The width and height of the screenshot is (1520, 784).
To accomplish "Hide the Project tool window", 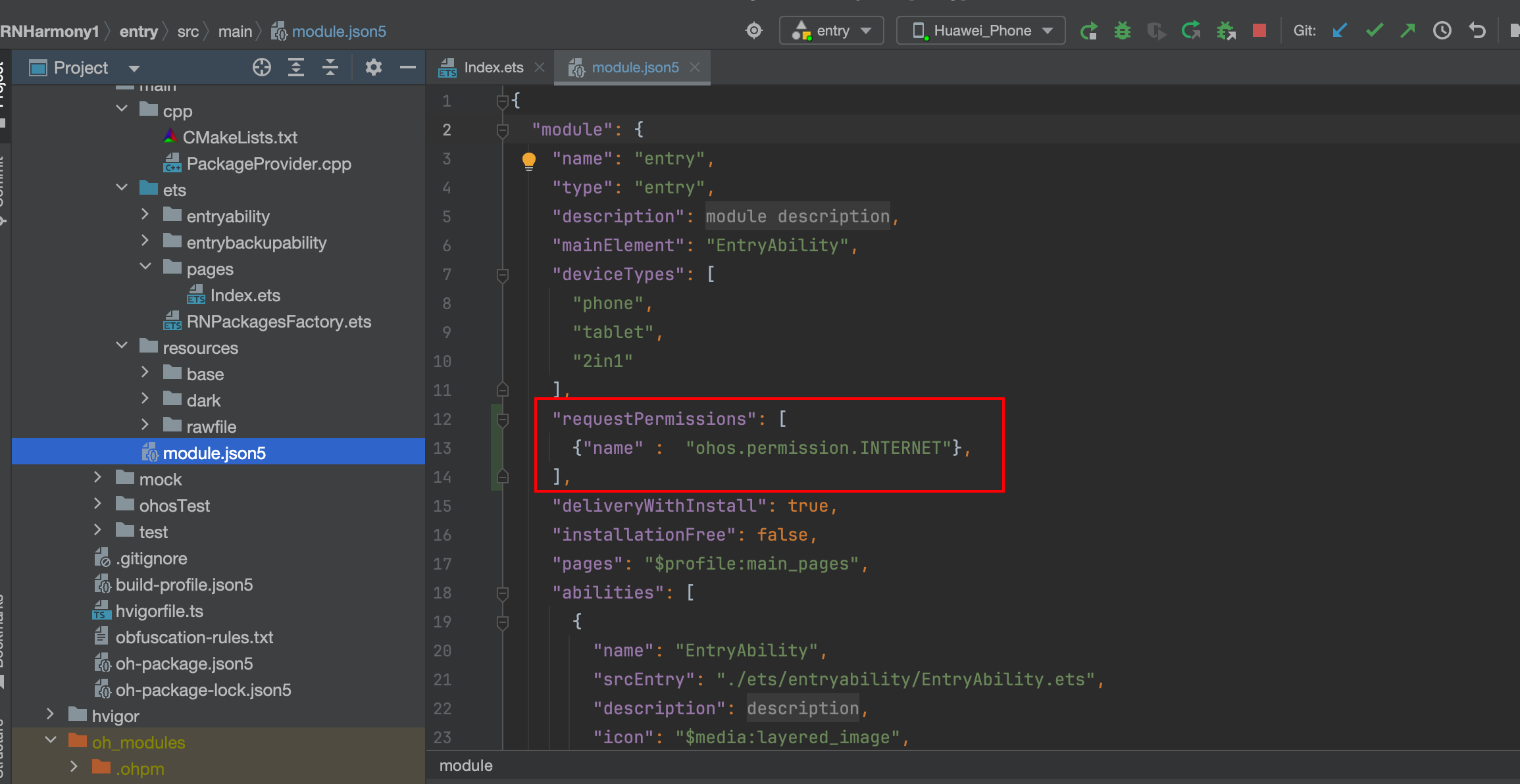I will (x=408, y=67).
